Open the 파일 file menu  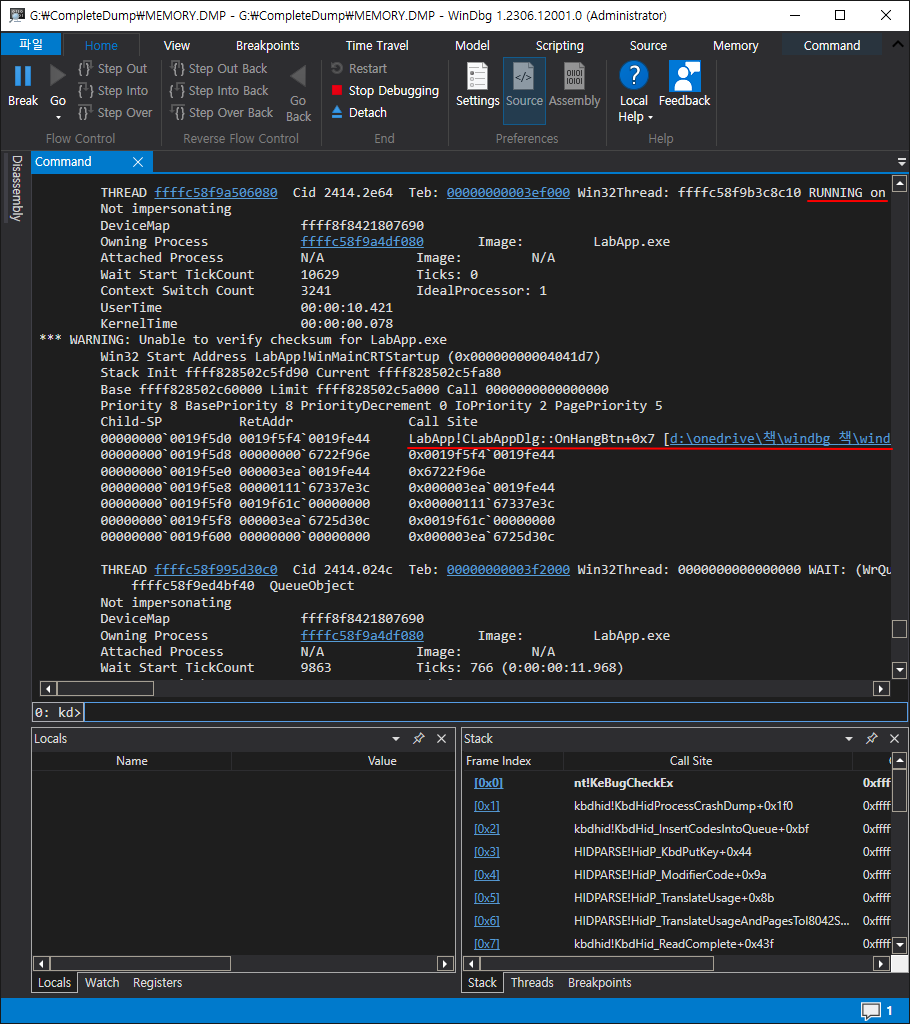coord(31,44)
